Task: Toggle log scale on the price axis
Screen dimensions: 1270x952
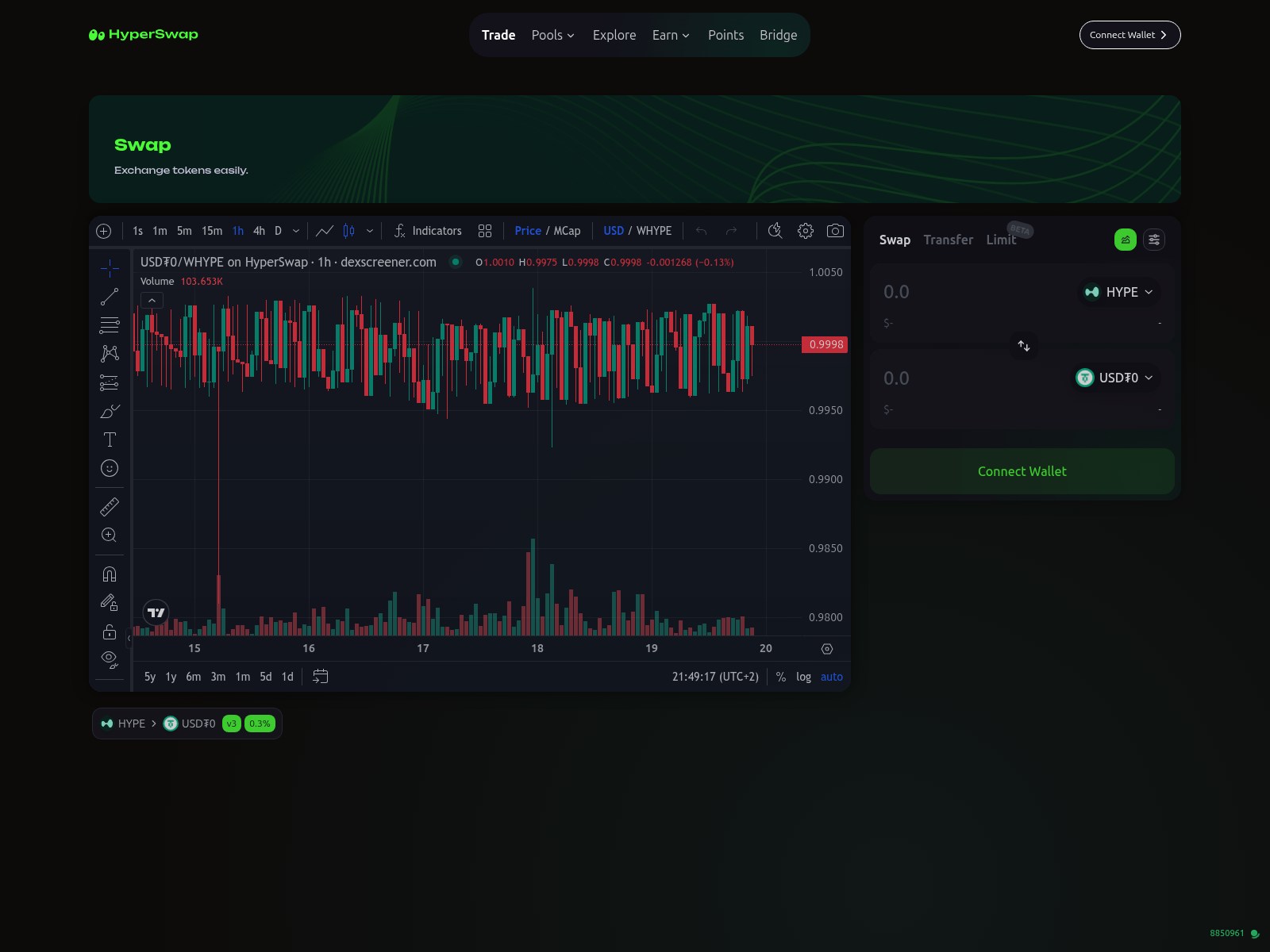Action: click(x=803, y=677)
